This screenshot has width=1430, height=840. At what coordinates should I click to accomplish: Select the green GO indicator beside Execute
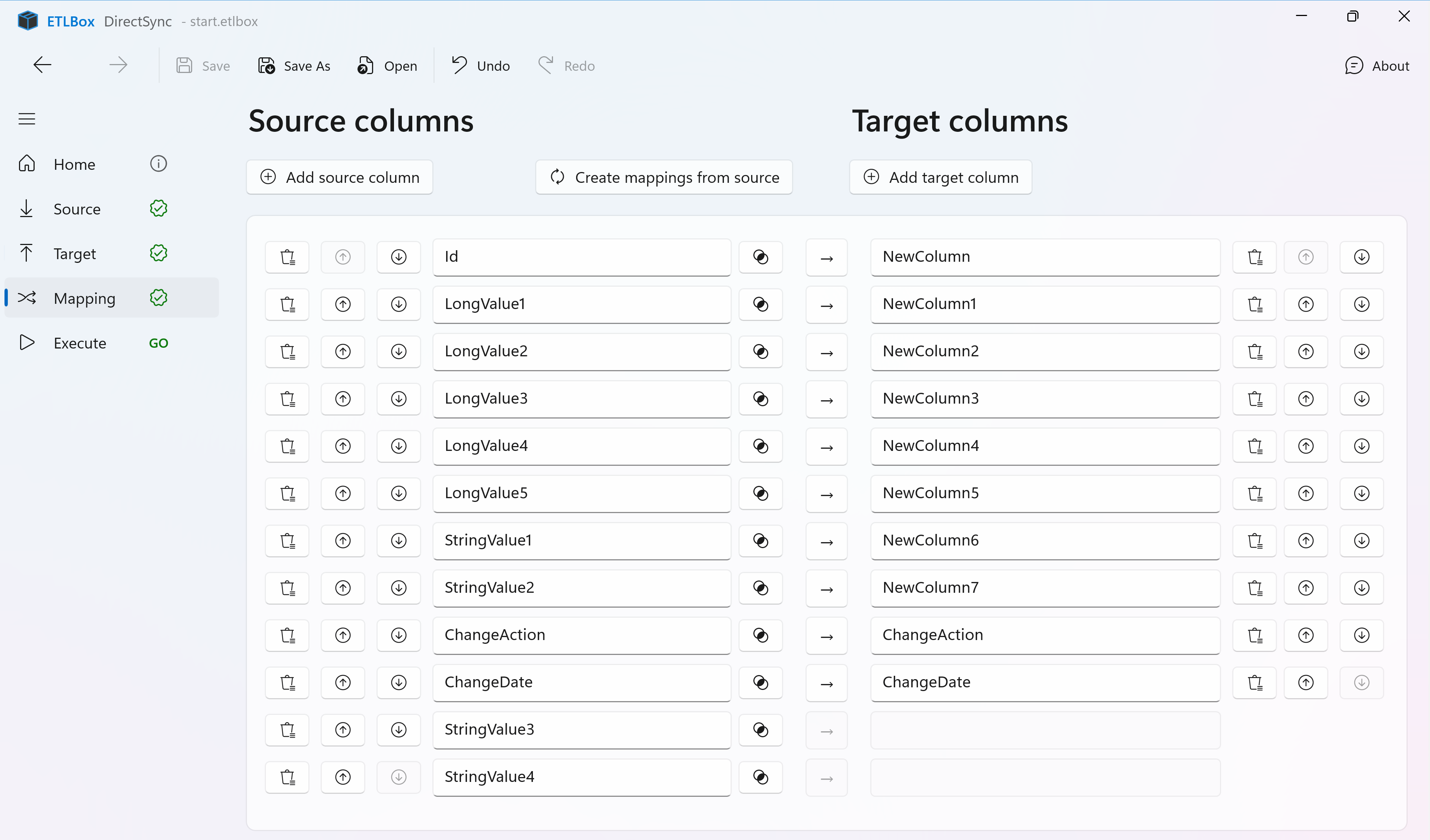[158, 343]
